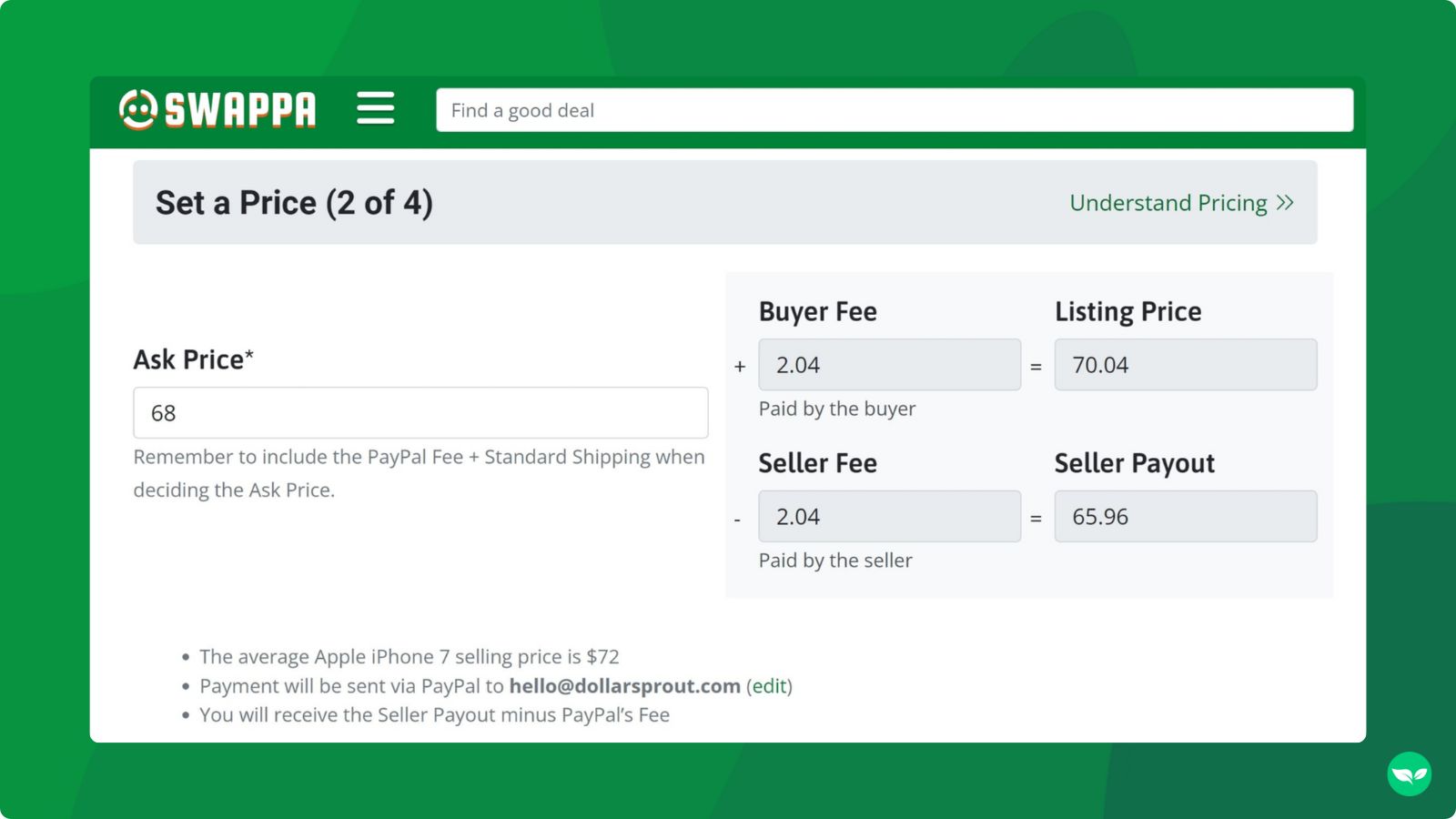Select the Seller Fee amount field
The height and width of the screenshot is (819, 1456).
pyautogui.click(x=889, y=516)
